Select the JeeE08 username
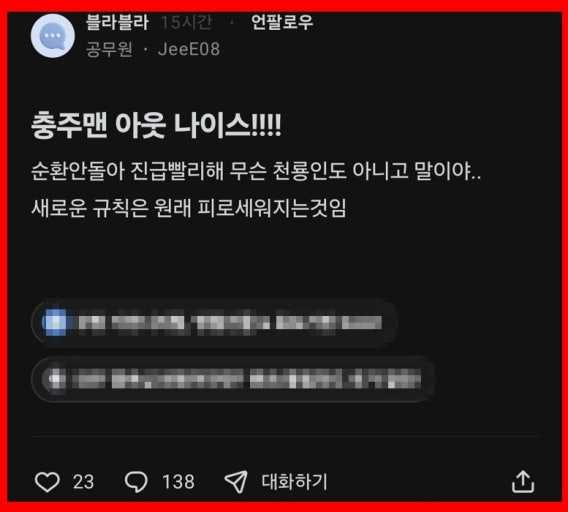 point(189,49)
